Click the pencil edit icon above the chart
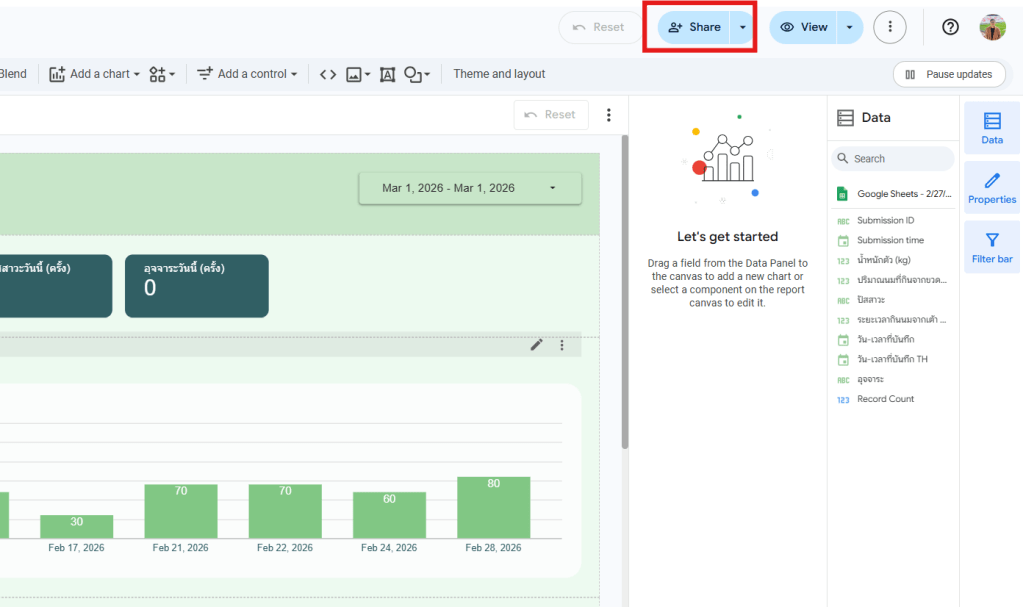The height and width of the screenshot is (607, 1023). pyautogui.click(x=537, y=345)
